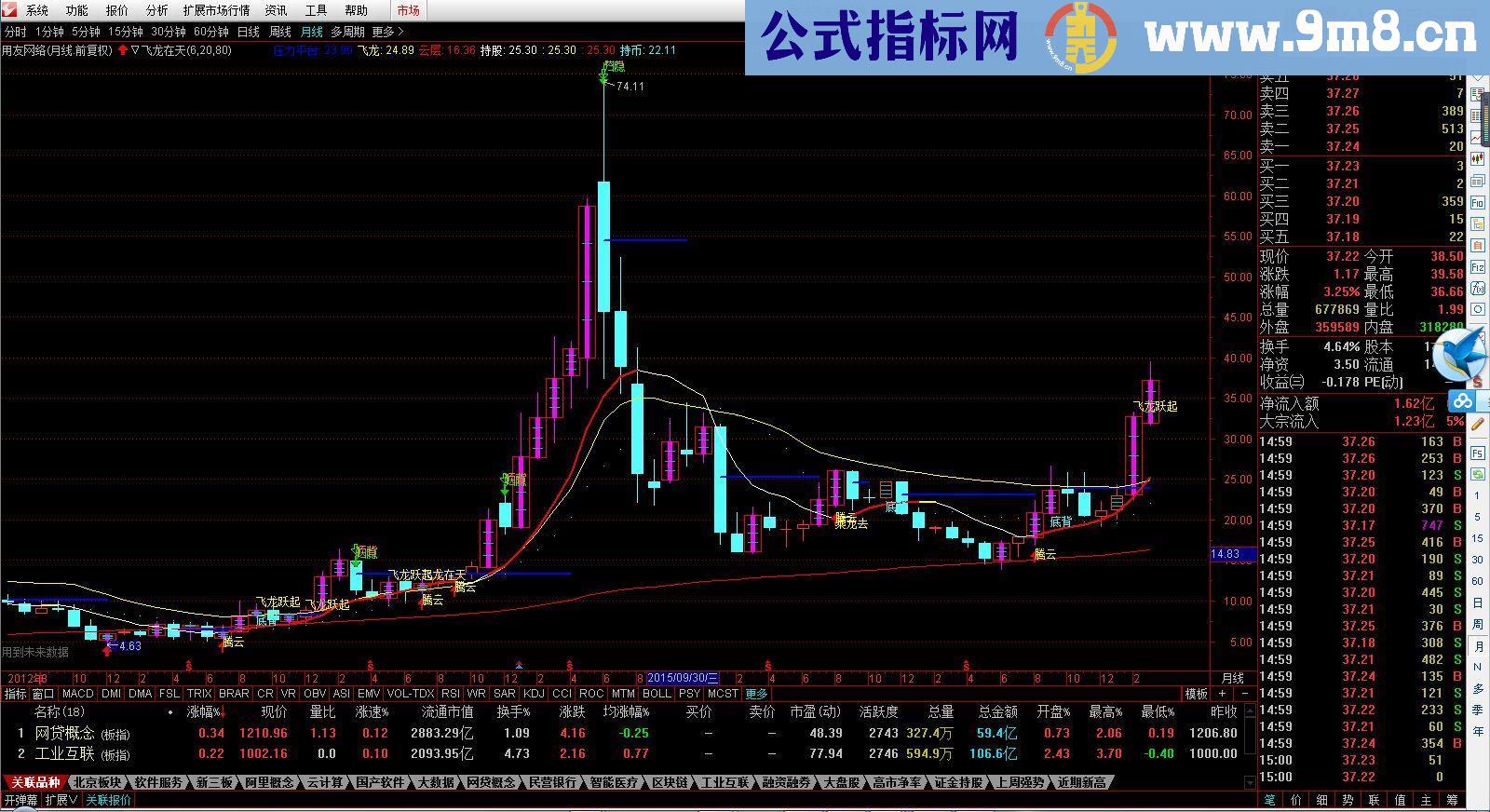1490x812 pixels.
Task: Select monthly 月 period in sidebar
Action: [1478, 646]
